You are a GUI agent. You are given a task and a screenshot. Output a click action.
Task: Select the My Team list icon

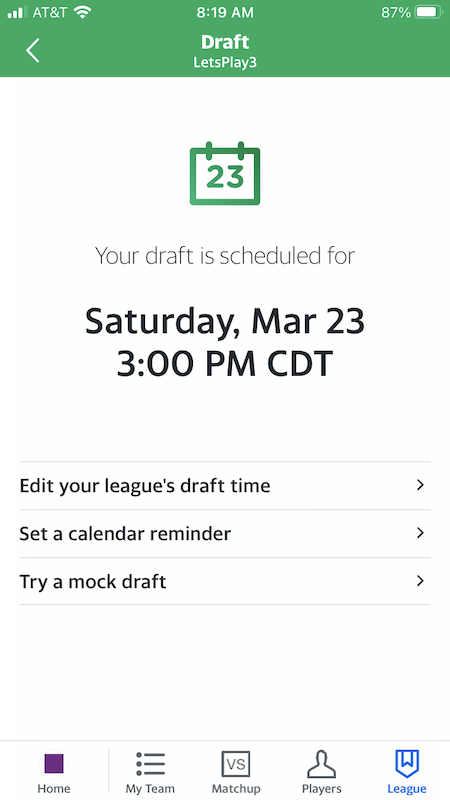point(150,764)
